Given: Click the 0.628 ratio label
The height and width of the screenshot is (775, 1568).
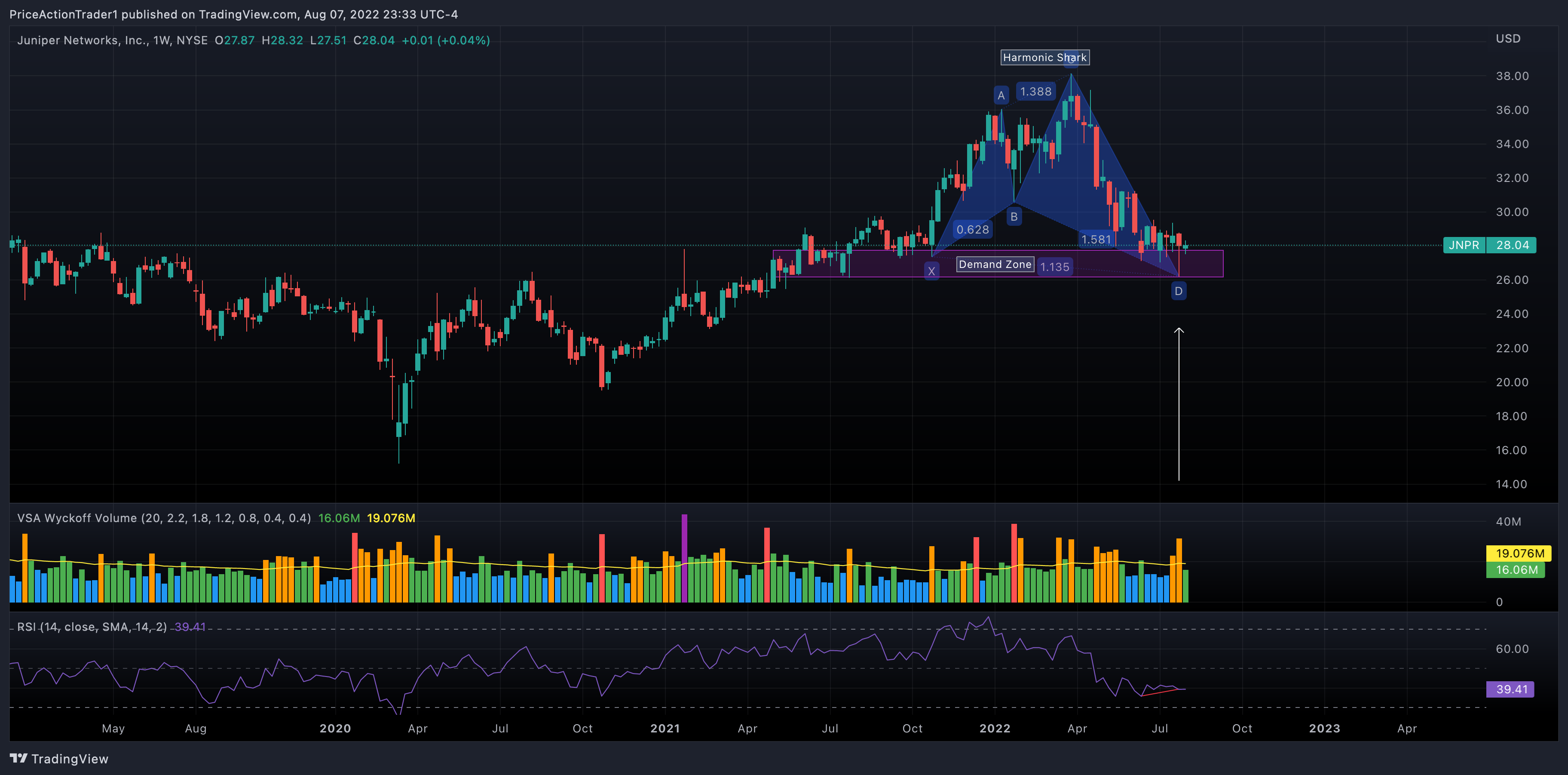Looking at the screenshot, I should (973, 230).
